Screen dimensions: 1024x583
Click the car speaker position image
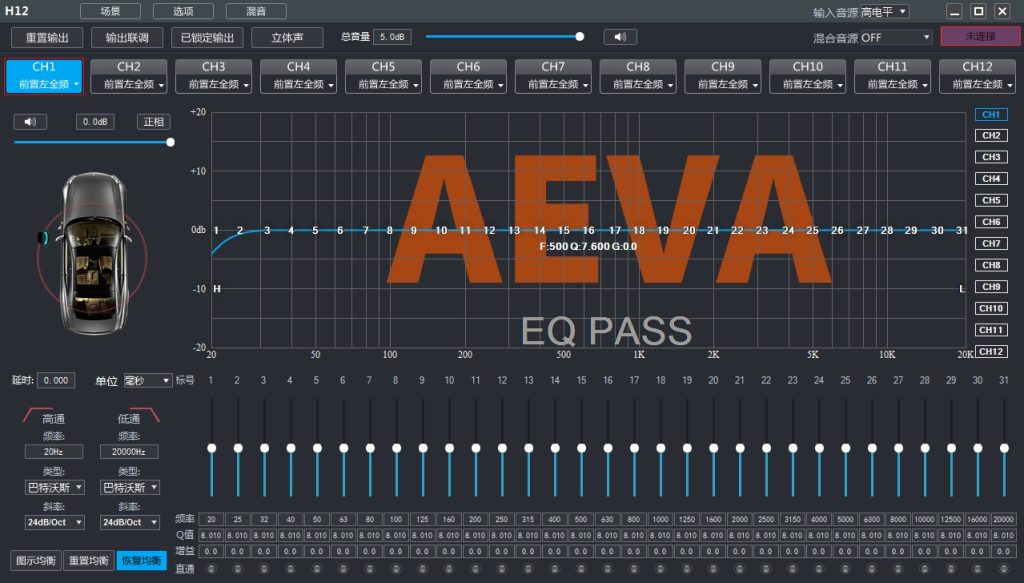[92, 253]
